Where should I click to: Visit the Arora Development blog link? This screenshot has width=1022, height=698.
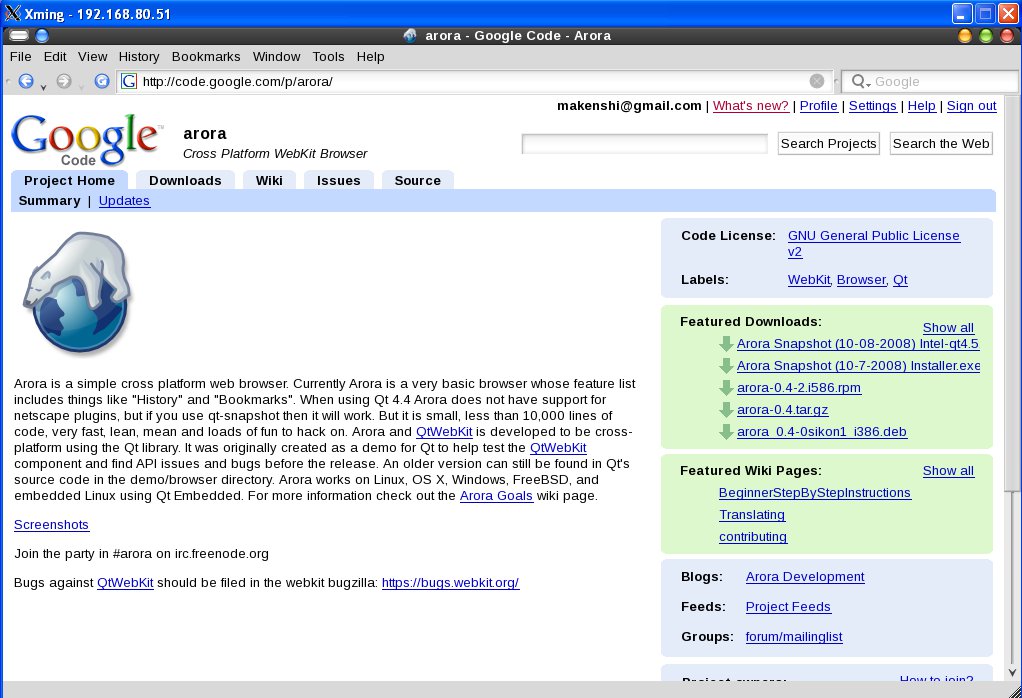[x=805, y=577]
